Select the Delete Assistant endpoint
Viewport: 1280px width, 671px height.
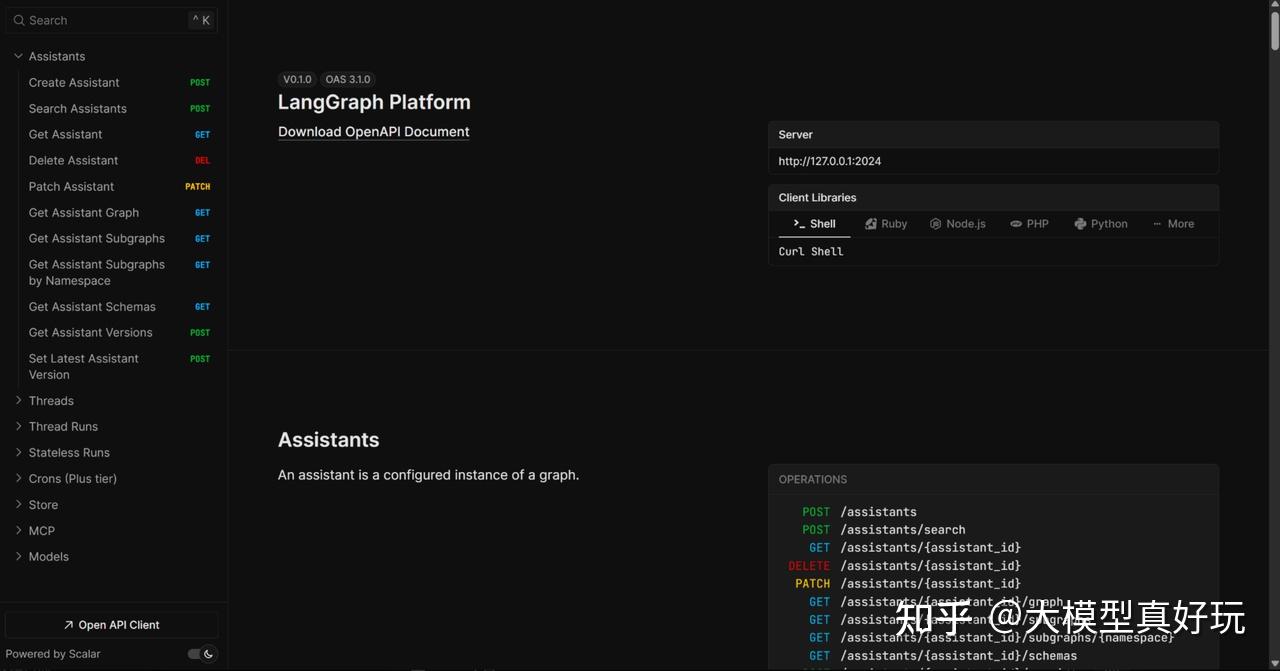(73, 160)
